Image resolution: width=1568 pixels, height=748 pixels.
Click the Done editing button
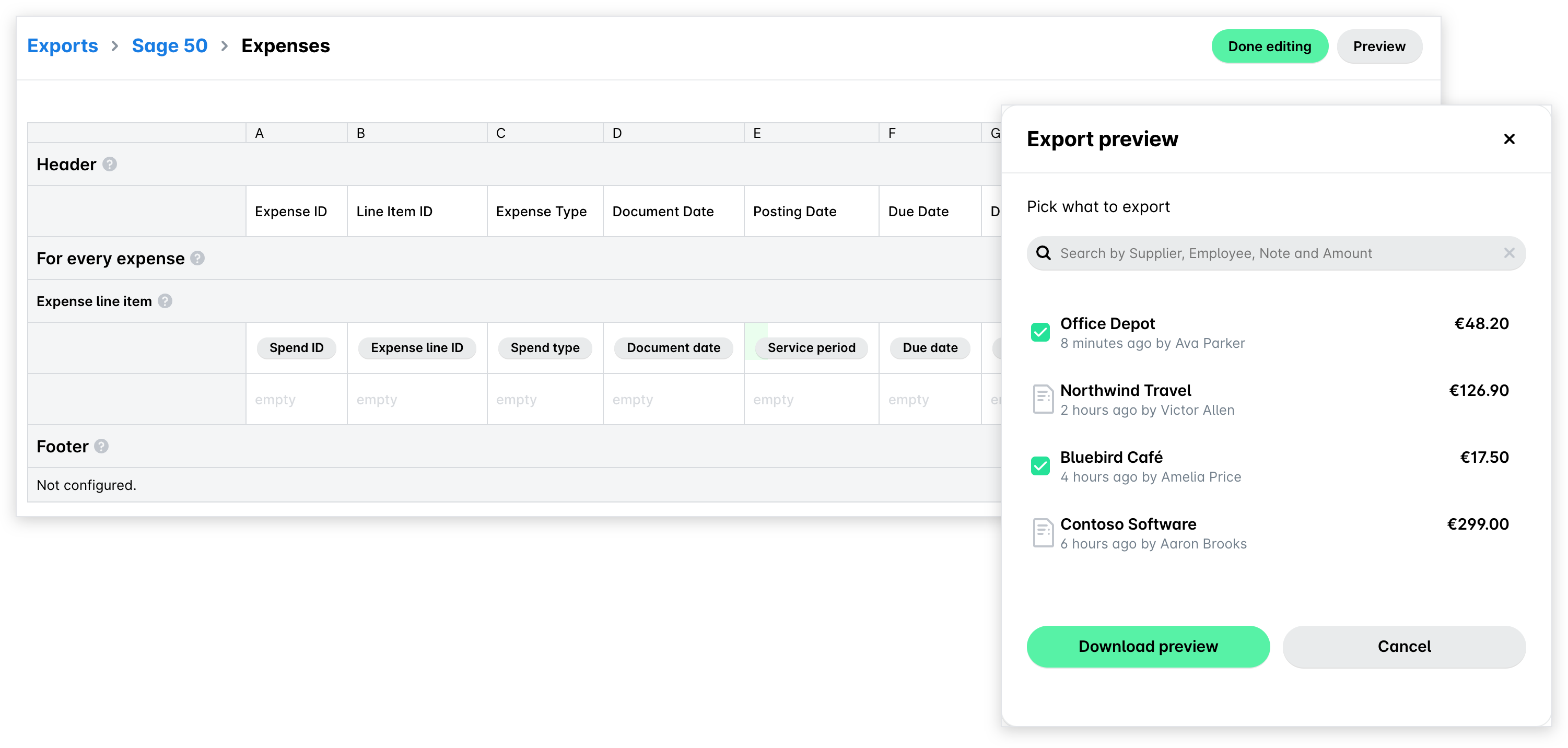point(1270,46)
